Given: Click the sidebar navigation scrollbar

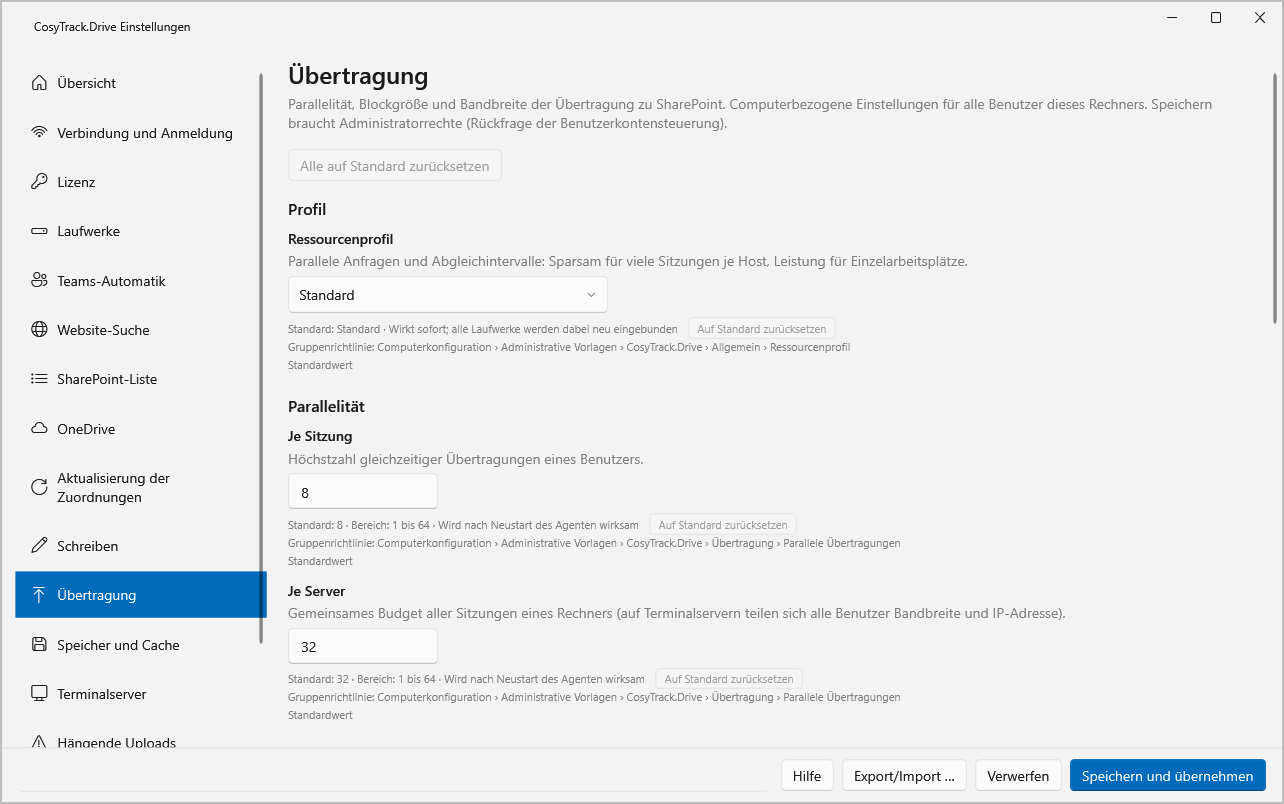Looking at the screenshot, I should [x=262, y=357].
